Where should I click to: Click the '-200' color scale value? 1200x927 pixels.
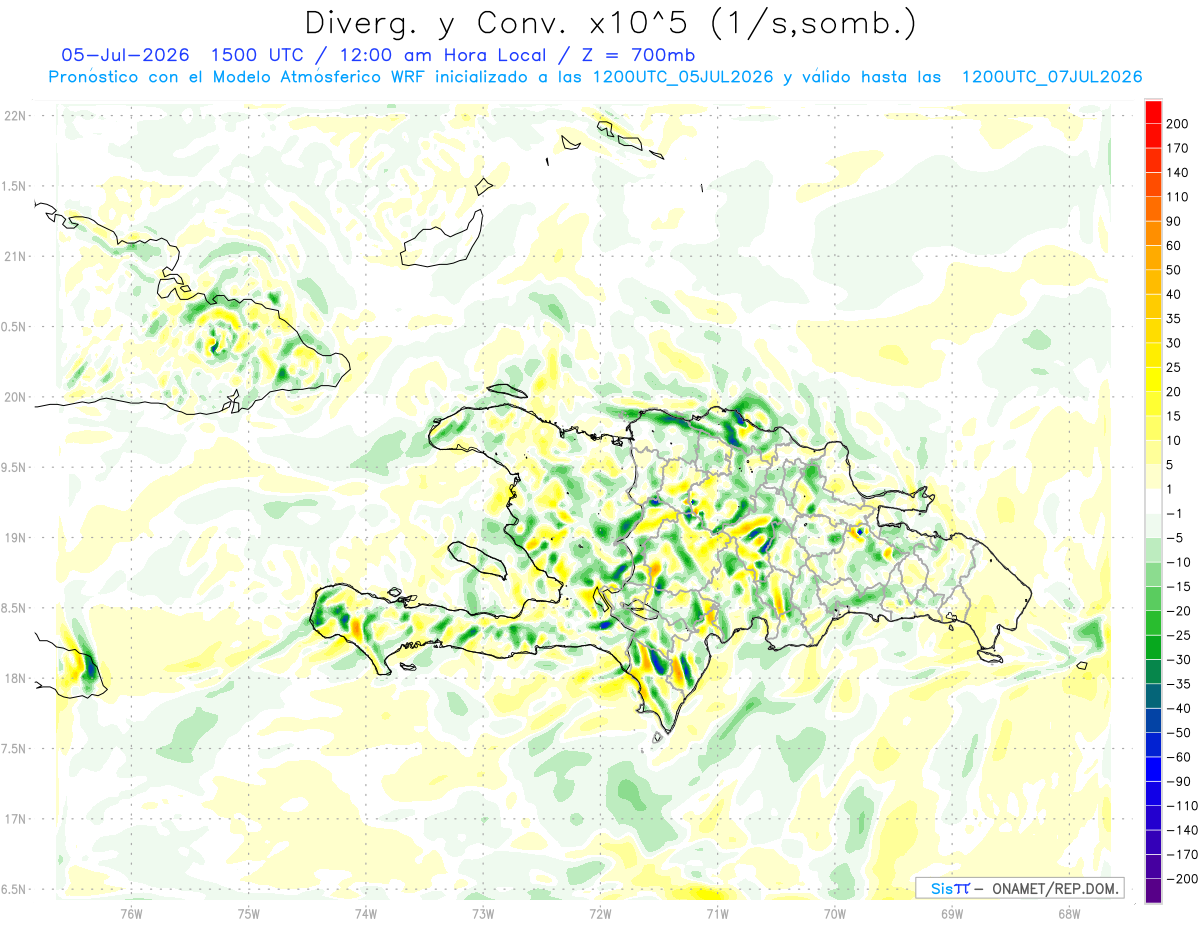[x=1182, y=878]
